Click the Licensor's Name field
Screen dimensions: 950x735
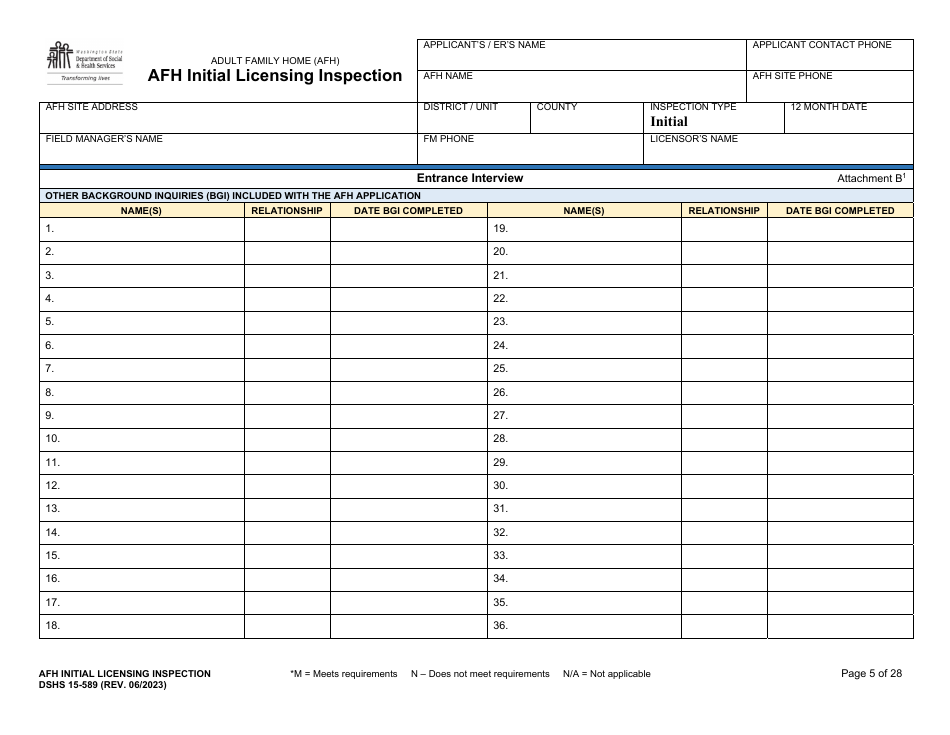pos(775,147)
